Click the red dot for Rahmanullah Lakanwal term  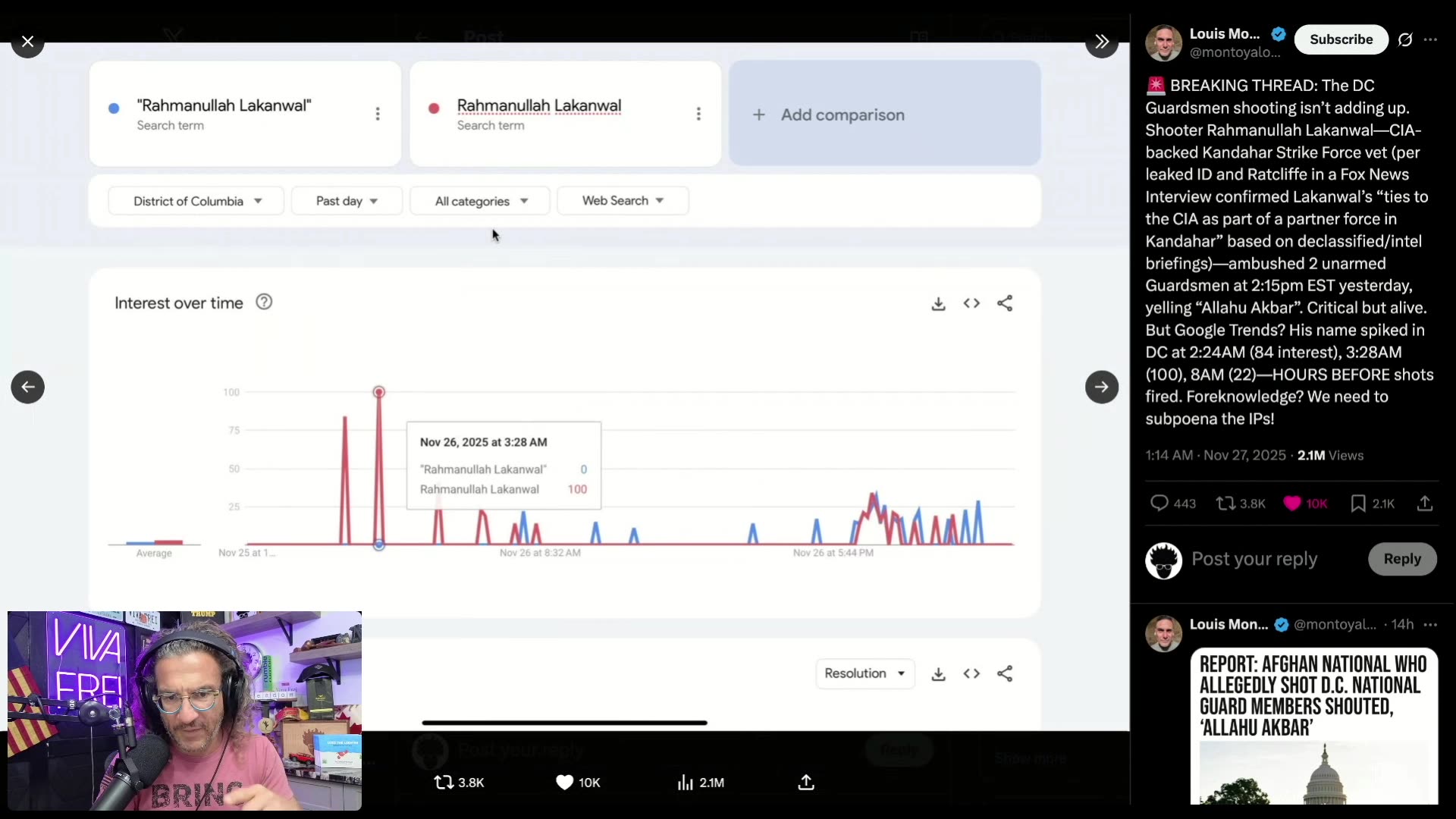(x=434, y=108)
